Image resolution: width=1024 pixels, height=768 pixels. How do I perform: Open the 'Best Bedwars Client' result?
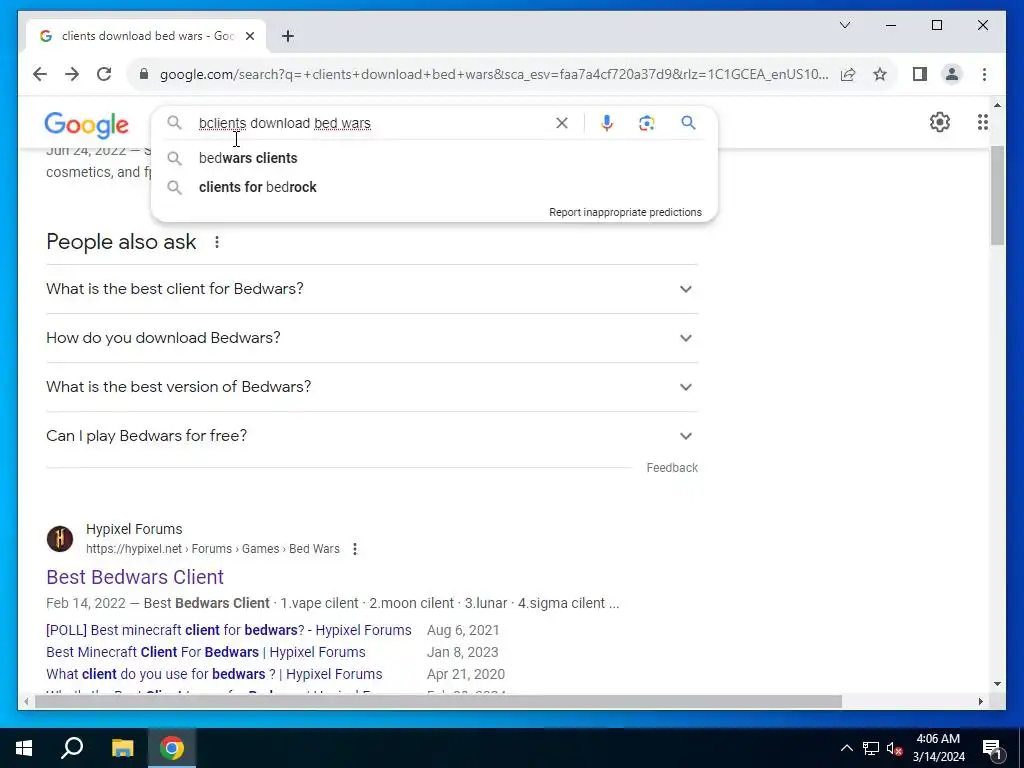[135, 577]
